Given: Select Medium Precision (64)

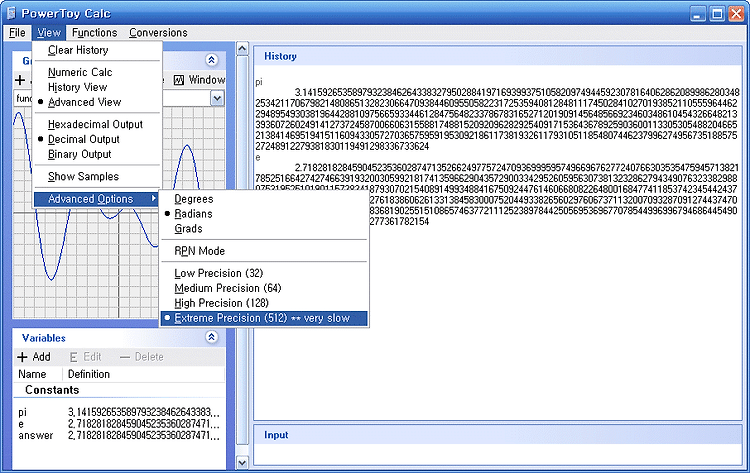Looking at the screenshot, I should click(264, 288).
